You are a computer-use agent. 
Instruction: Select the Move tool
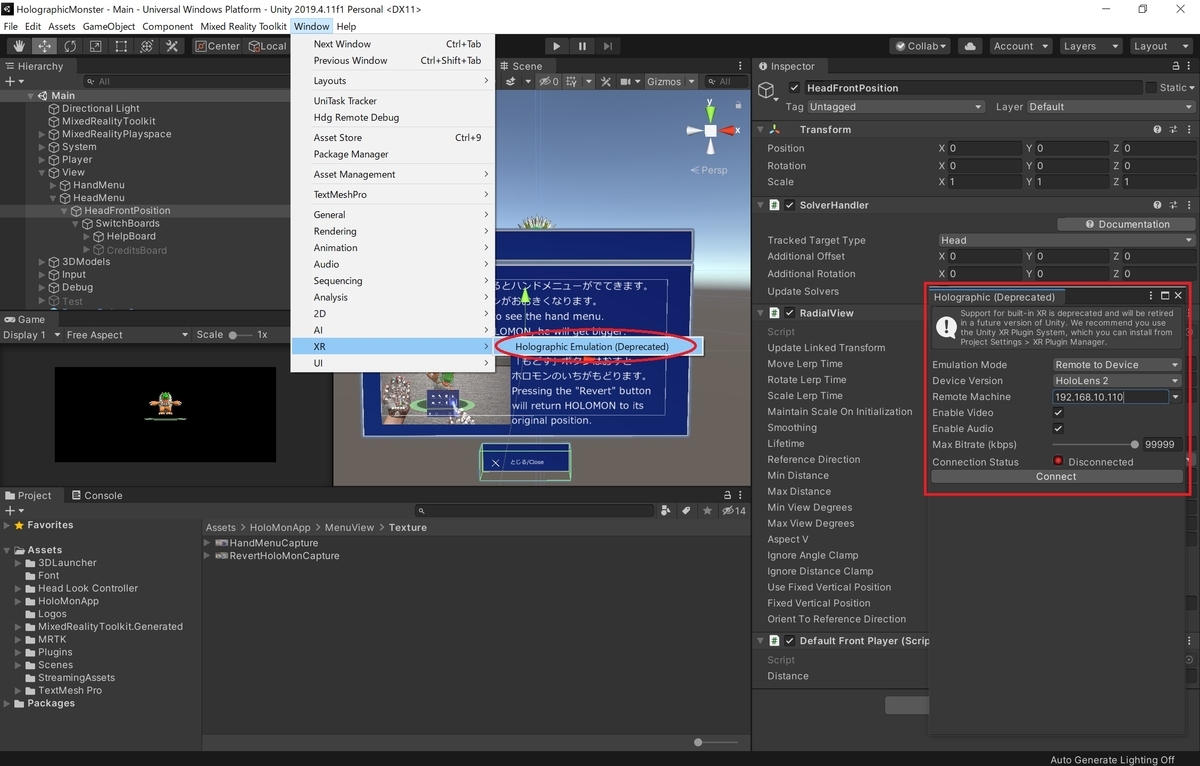pos(45,46)
